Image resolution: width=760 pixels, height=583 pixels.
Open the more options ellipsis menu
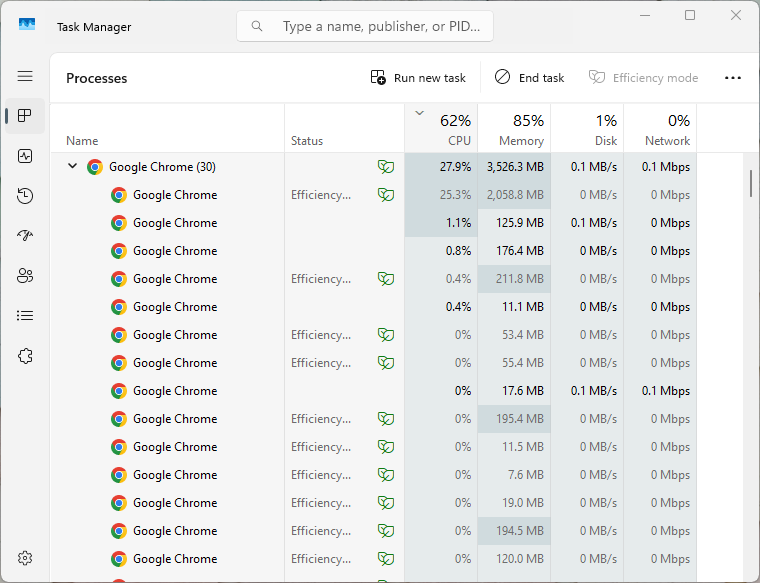732,78
